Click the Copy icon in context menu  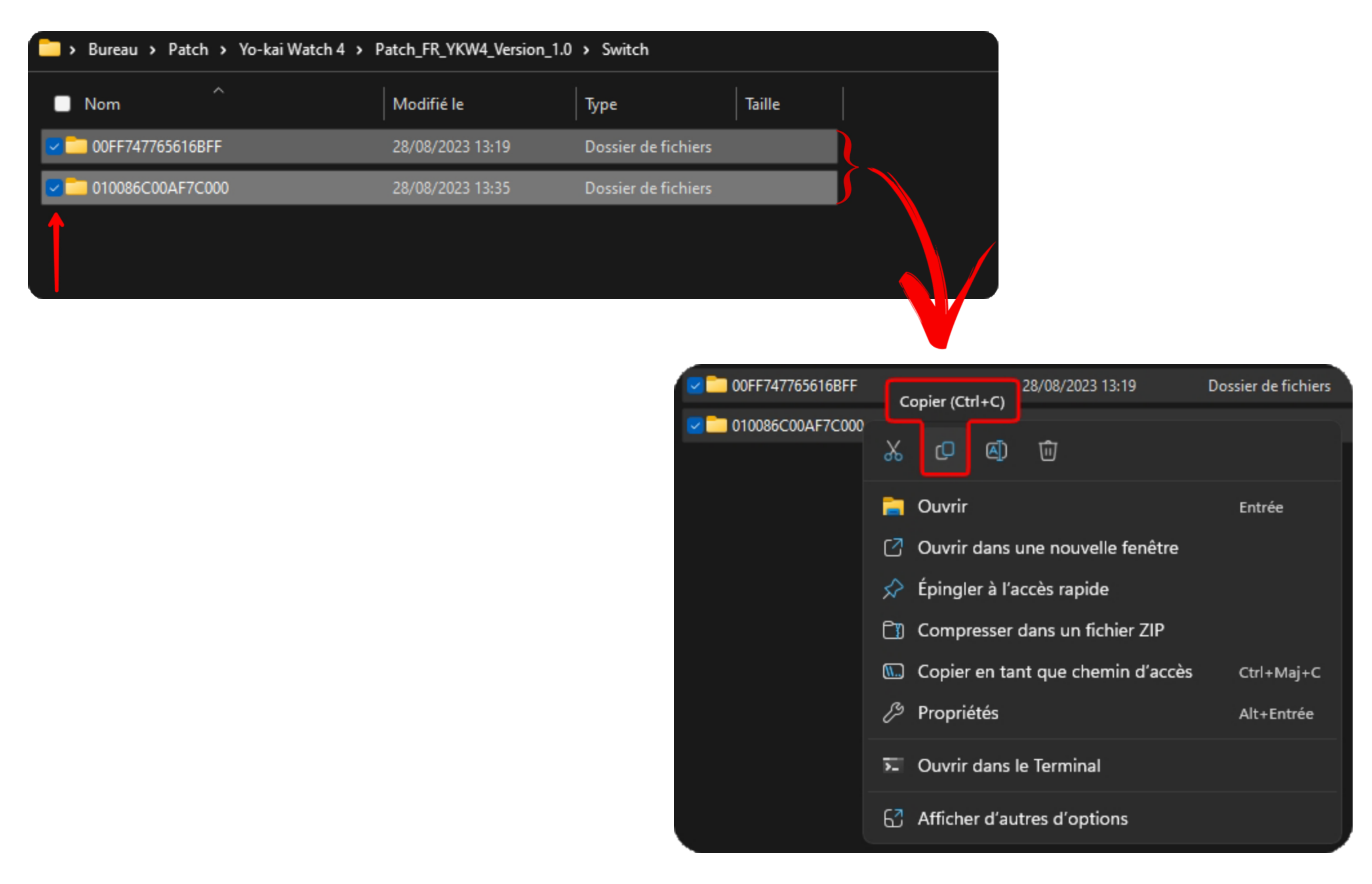coord(945,451)
